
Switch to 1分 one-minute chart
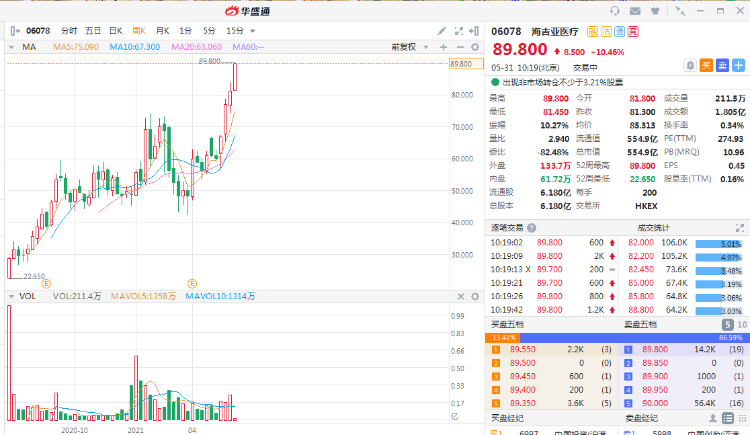[186, 31]
